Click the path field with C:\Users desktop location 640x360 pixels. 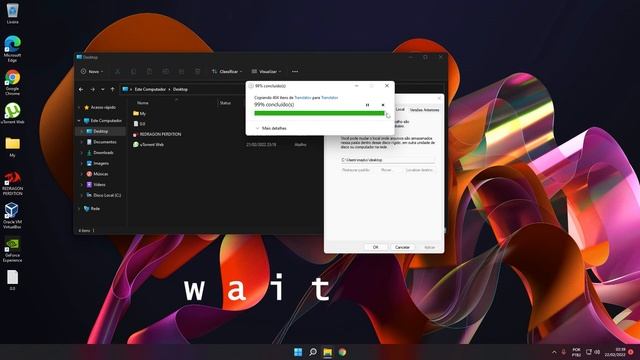click(x=387, y=160)
